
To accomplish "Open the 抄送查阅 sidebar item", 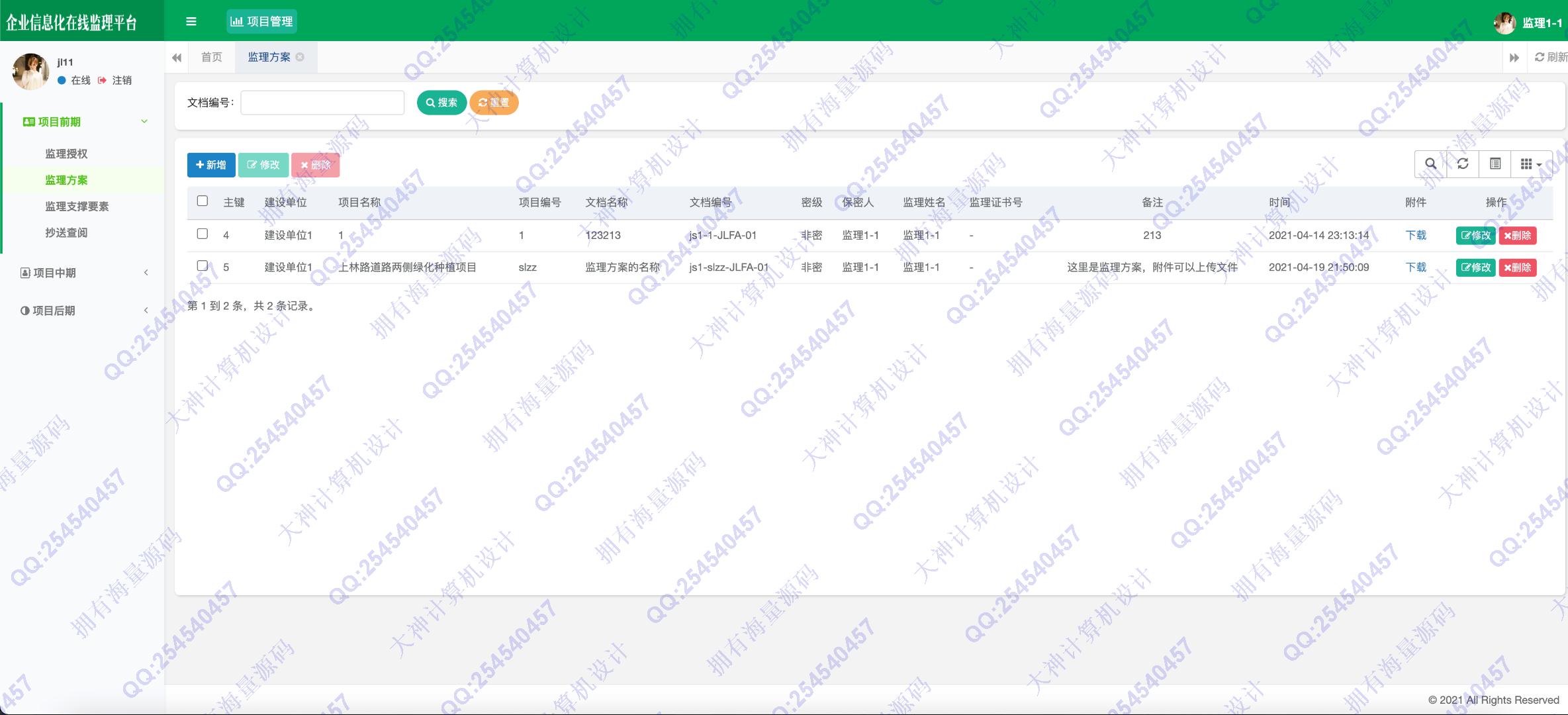I will tap(66, 232).
